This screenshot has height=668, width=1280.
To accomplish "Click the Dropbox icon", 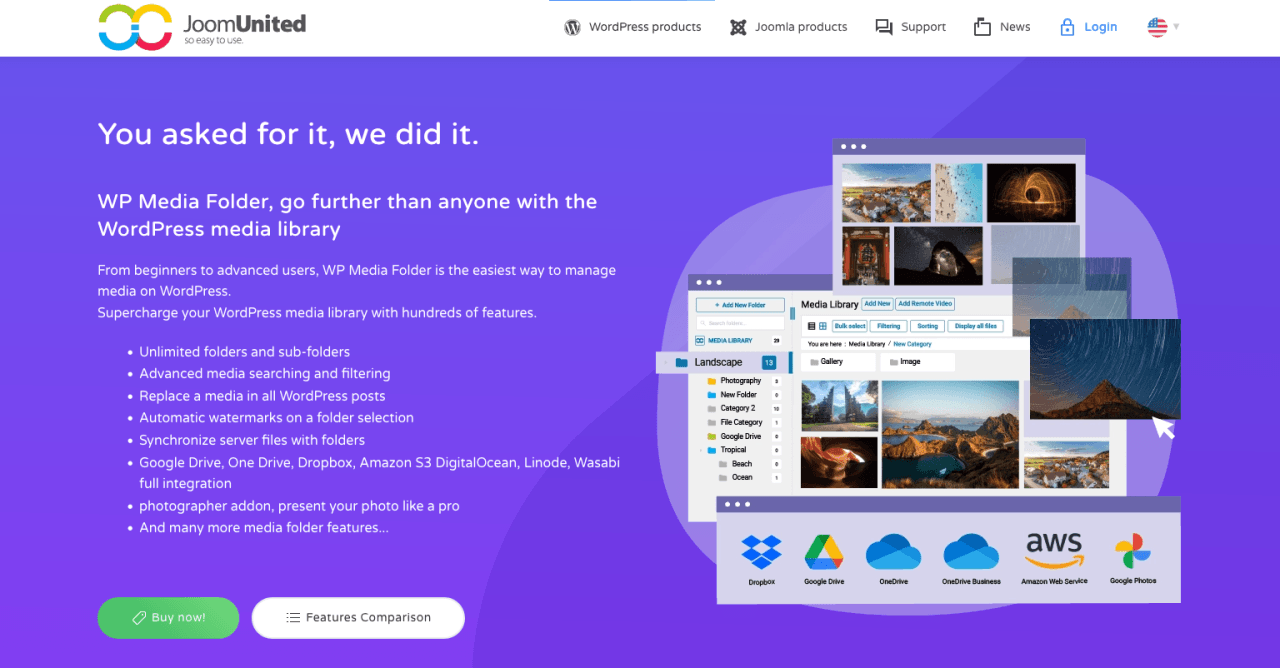I will [761, 553].
